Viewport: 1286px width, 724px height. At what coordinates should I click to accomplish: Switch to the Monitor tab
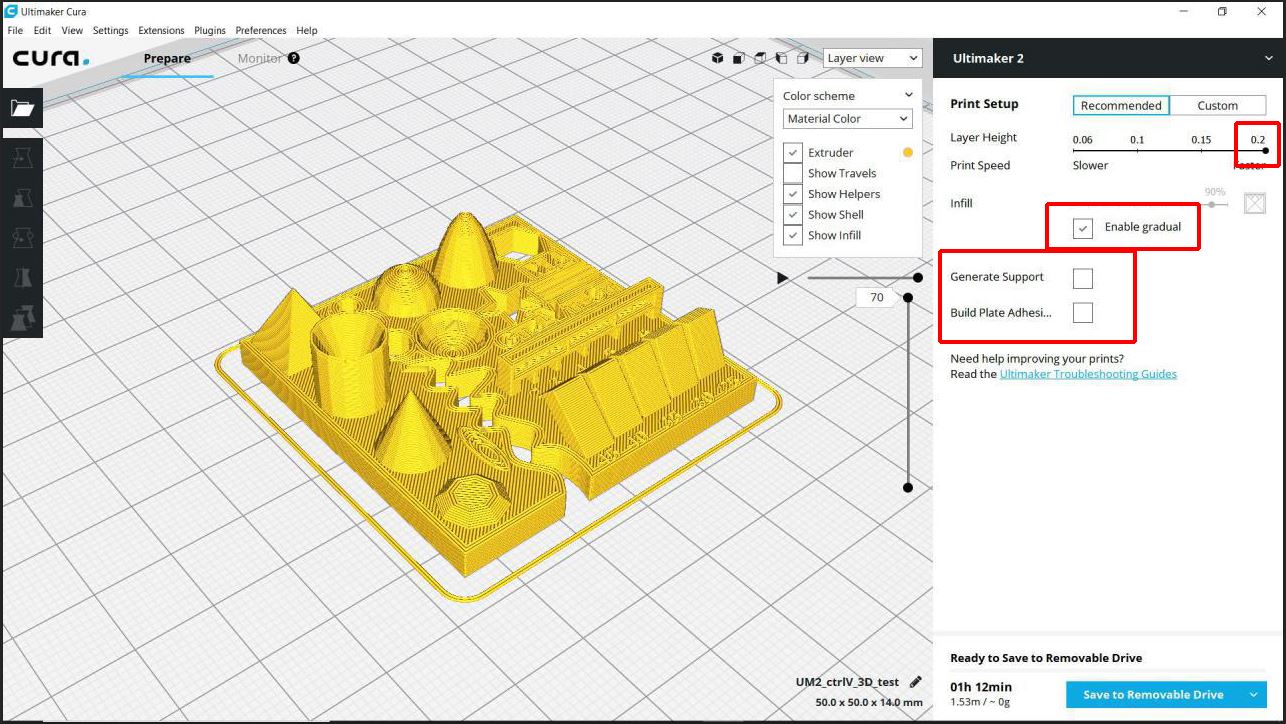point(260,59)
